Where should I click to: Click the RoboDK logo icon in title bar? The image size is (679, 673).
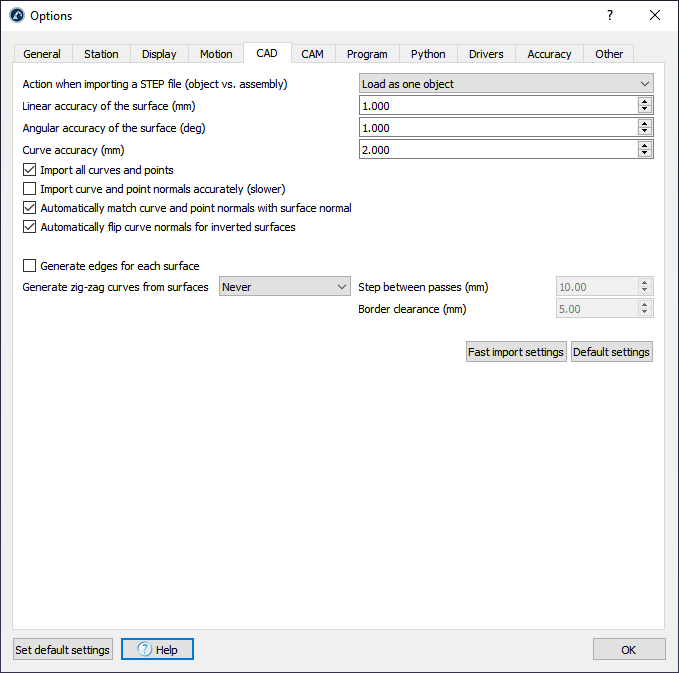click(16, 16)
